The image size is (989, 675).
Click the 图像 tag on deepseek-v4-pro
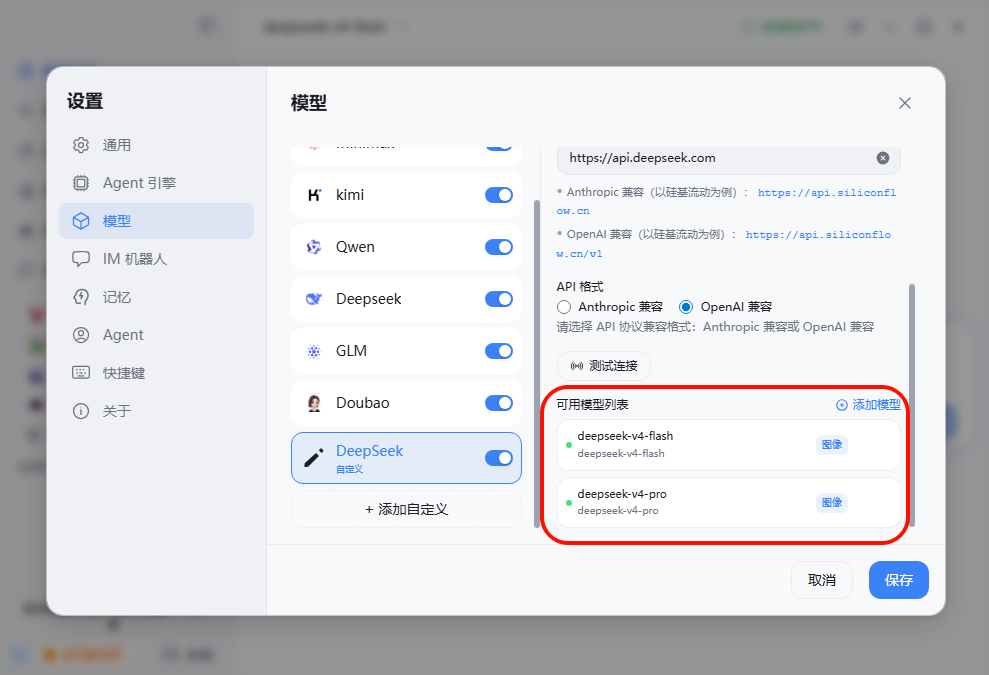[x=832, y=503]
